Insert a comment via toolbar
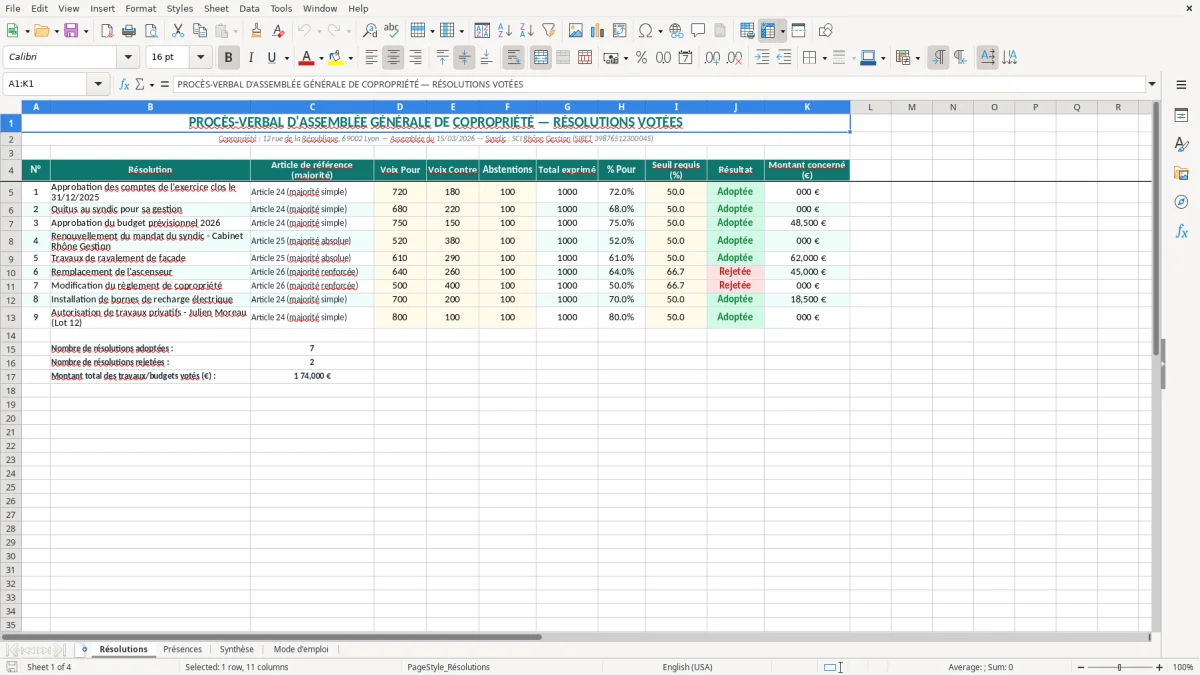The image size is (1200, 675). [698, 31]
